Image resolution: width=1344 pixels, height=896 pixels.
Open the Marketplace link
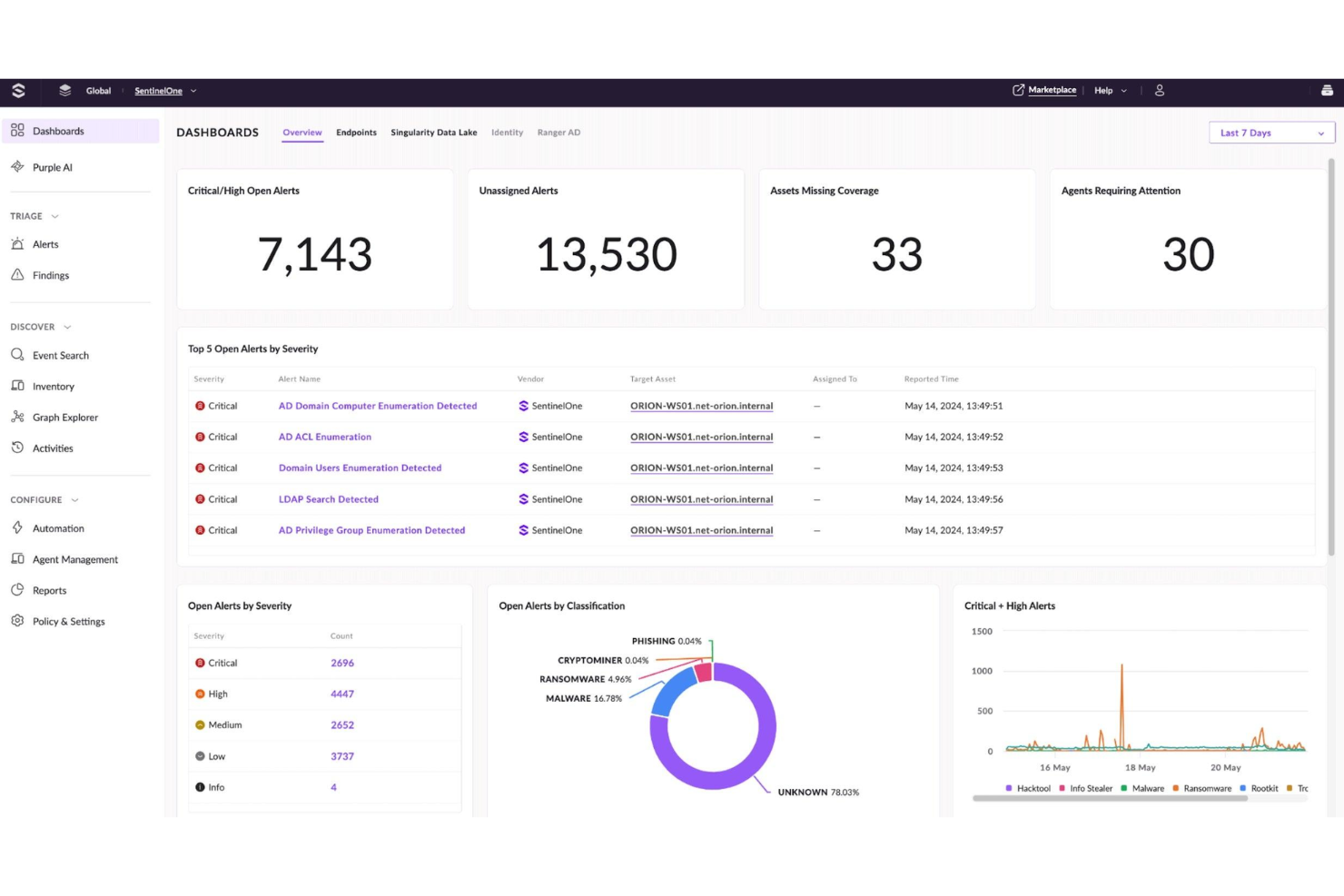coord(1052,90)
